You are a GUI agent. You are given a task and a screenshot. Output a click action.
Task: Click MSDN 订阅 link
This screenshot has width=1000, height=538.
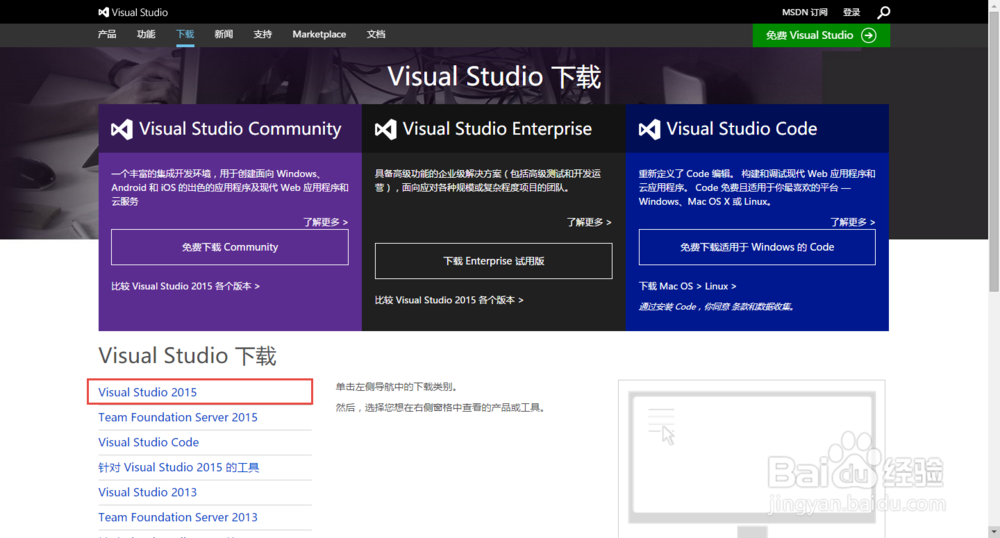coord(805,12)
